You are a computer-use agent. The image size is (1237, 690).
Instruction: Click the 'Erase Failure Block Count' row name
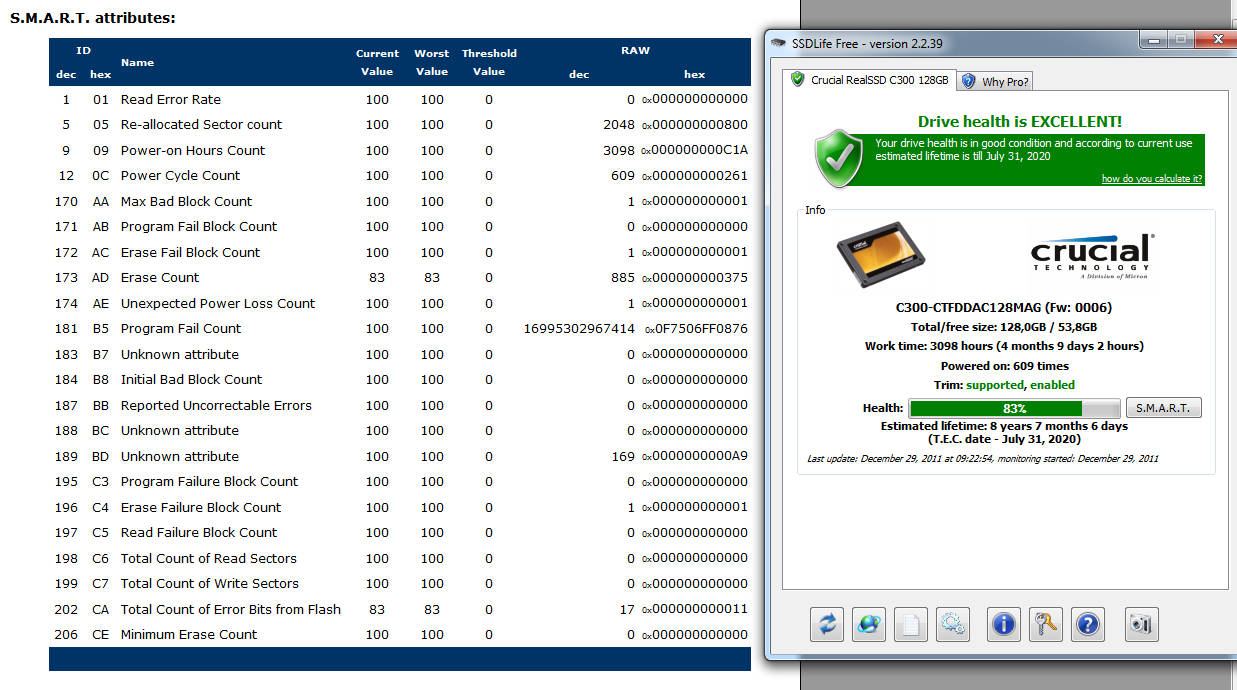click(x=201, y=507)
